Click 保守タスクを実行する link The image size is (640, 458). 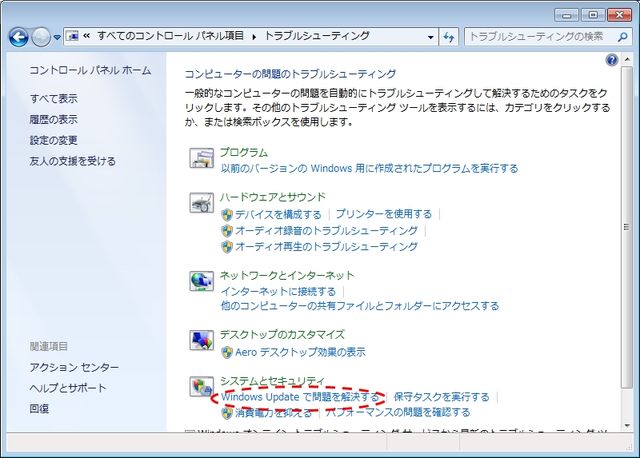pos(442,397)
